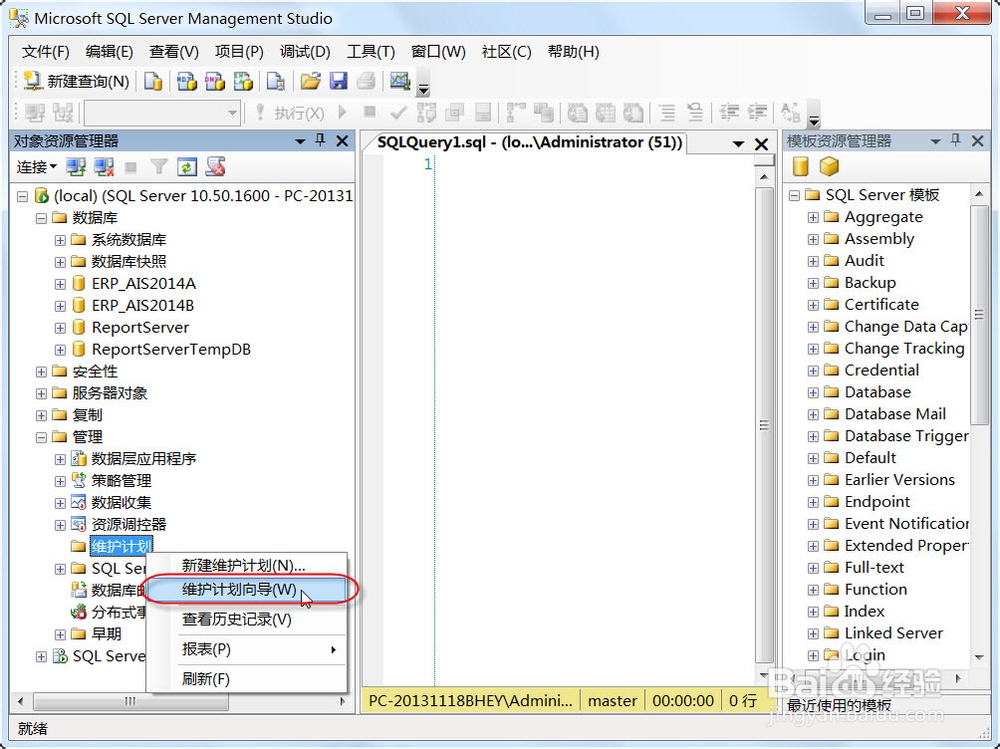Image resolution: width=1000 pixels, height=749 pixels.
Task: Select the 数据收集 node
Action: point(121,503)
